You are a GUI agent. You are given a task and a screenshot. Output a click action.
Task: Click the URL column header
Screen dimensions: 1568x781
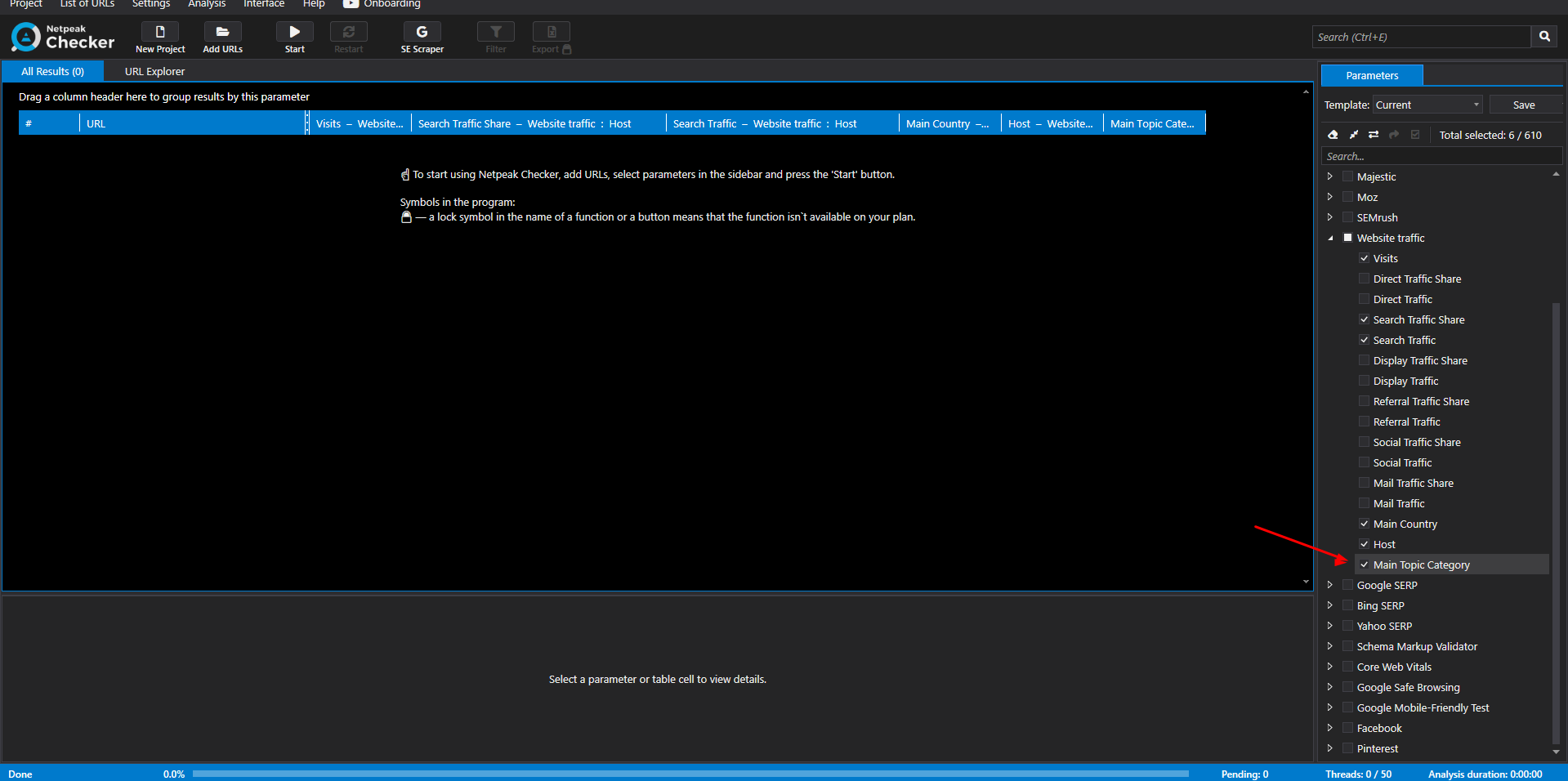pyautogui.click(x=193, y=123)
